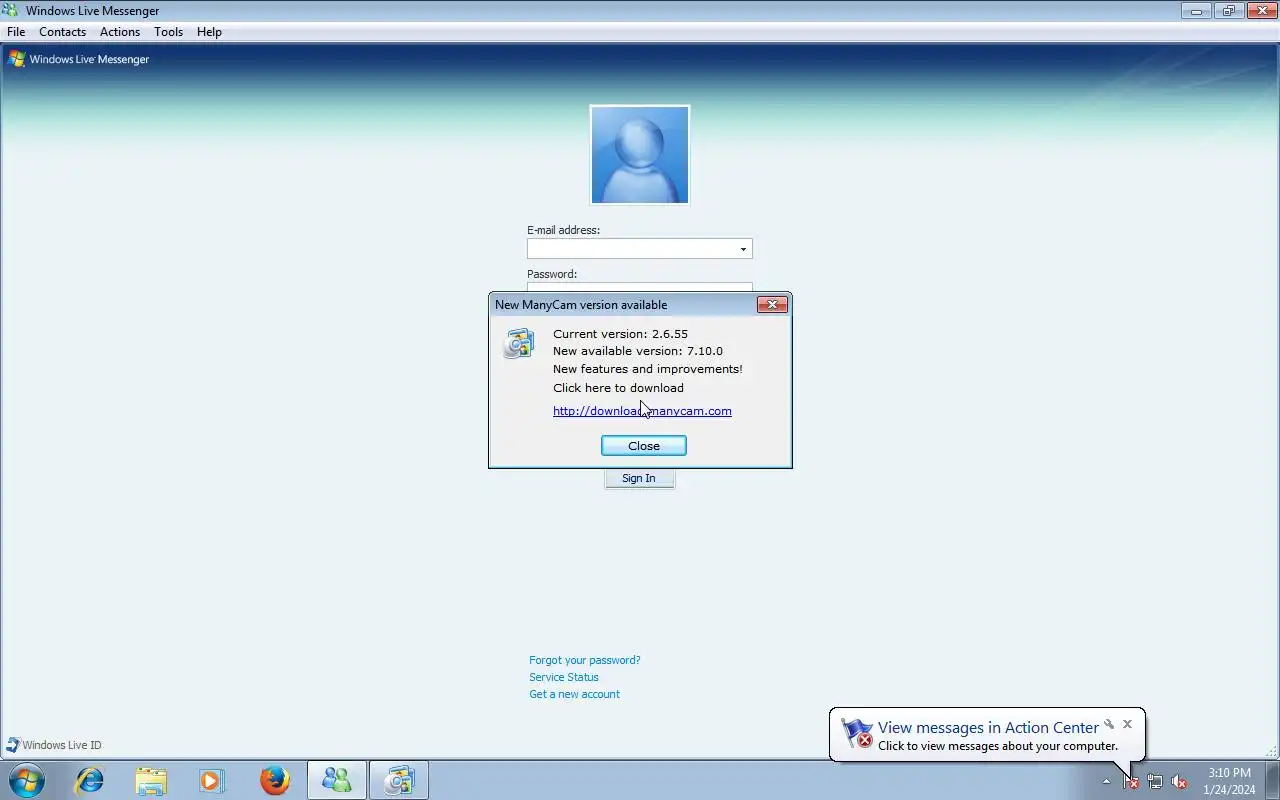Click the ManyCam camera icon in dialog
Screen dimensions: 1280x800
tap(518, 343)
